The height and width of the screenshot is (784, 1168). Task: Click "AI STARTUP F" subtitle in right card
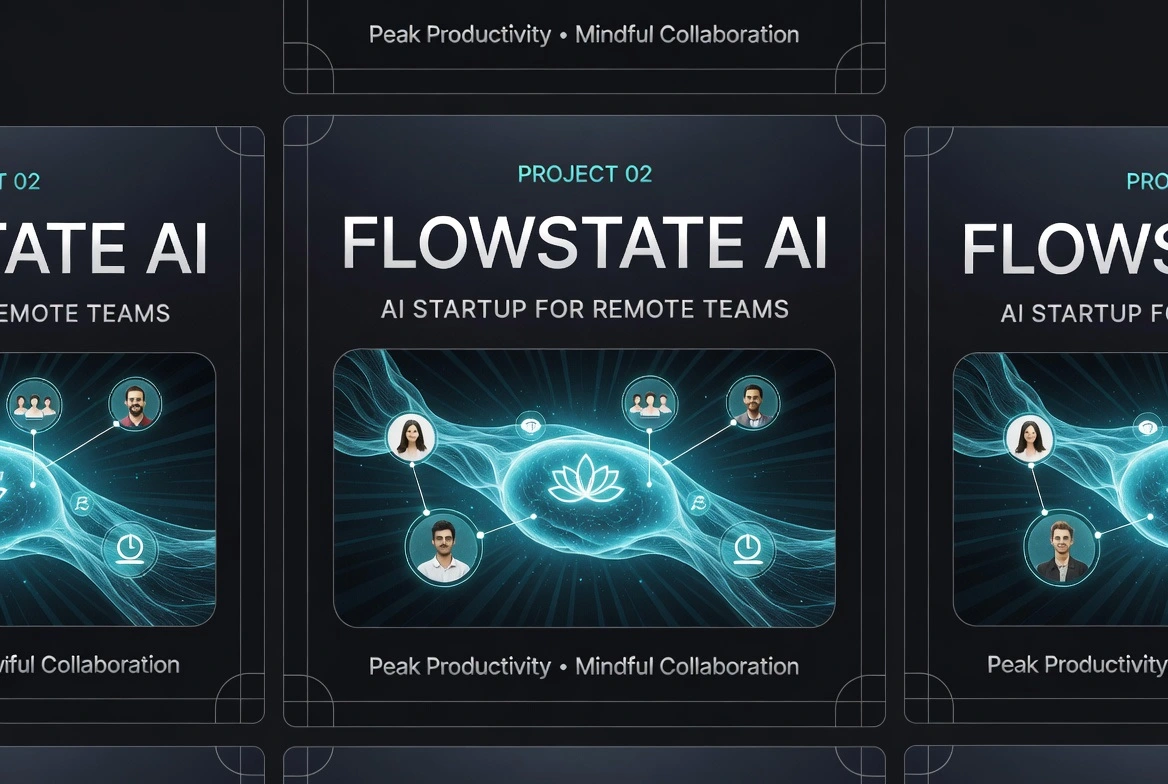coord(1085,314)
